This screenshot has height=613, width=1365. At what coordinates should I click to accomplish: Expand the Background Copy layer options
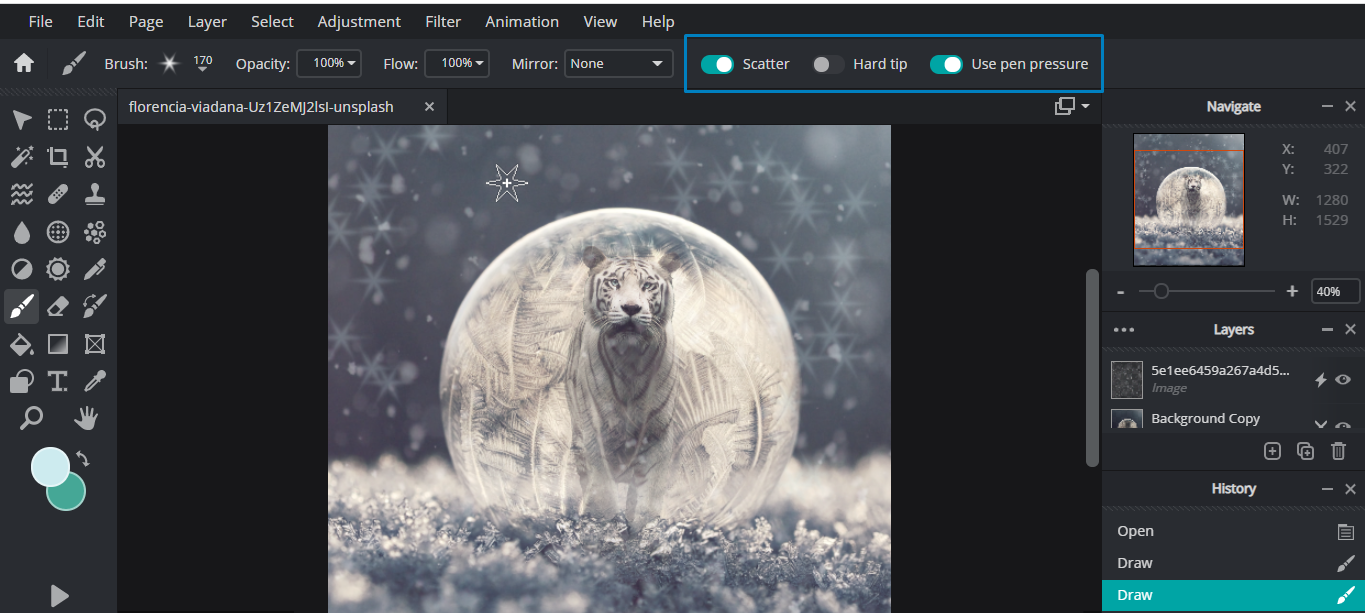tap(1321, 423)
